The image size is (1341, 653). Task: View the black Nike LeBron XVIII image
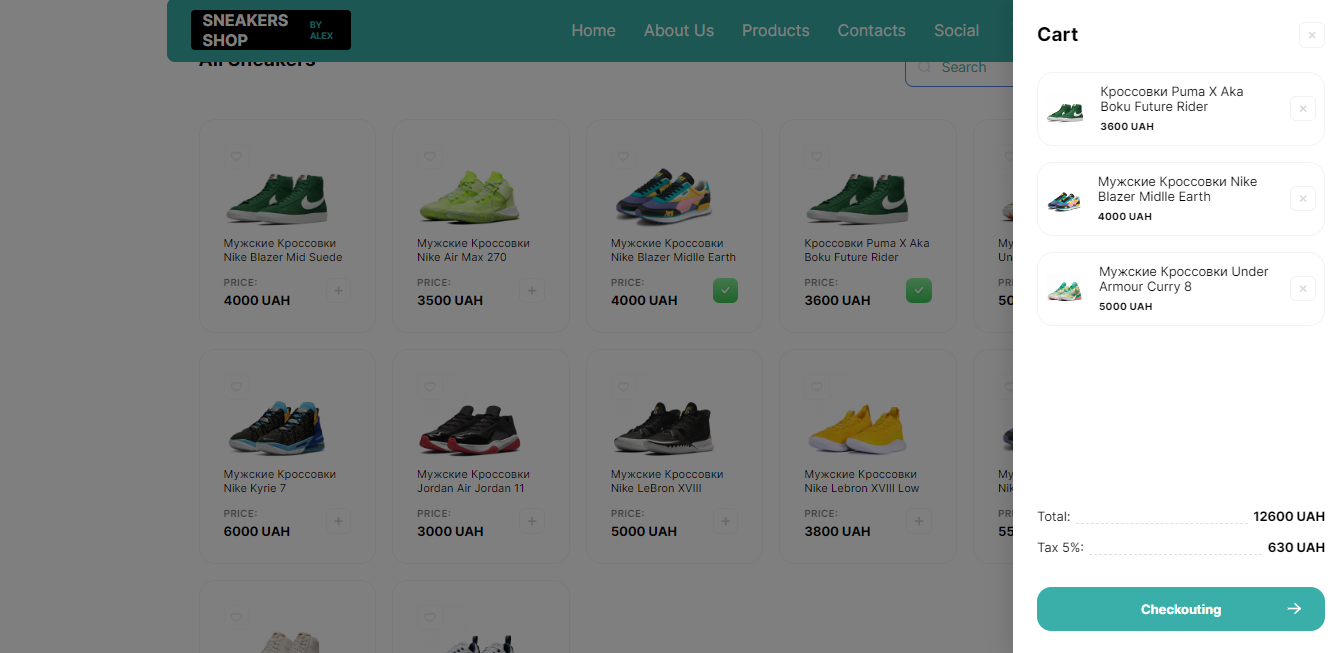[664, 428]
